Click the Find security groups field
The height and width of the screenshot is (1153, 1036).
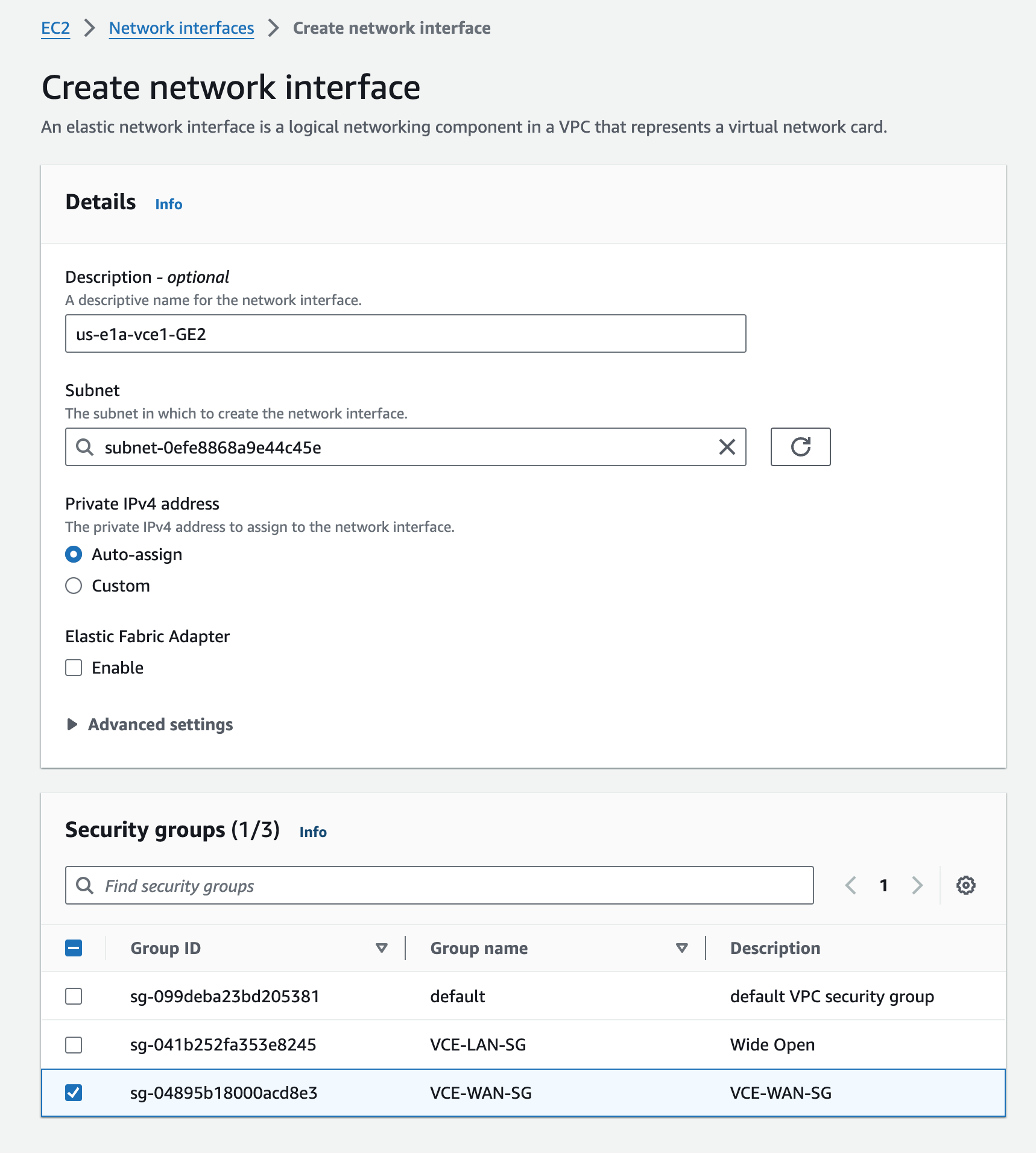coord(439,885)
